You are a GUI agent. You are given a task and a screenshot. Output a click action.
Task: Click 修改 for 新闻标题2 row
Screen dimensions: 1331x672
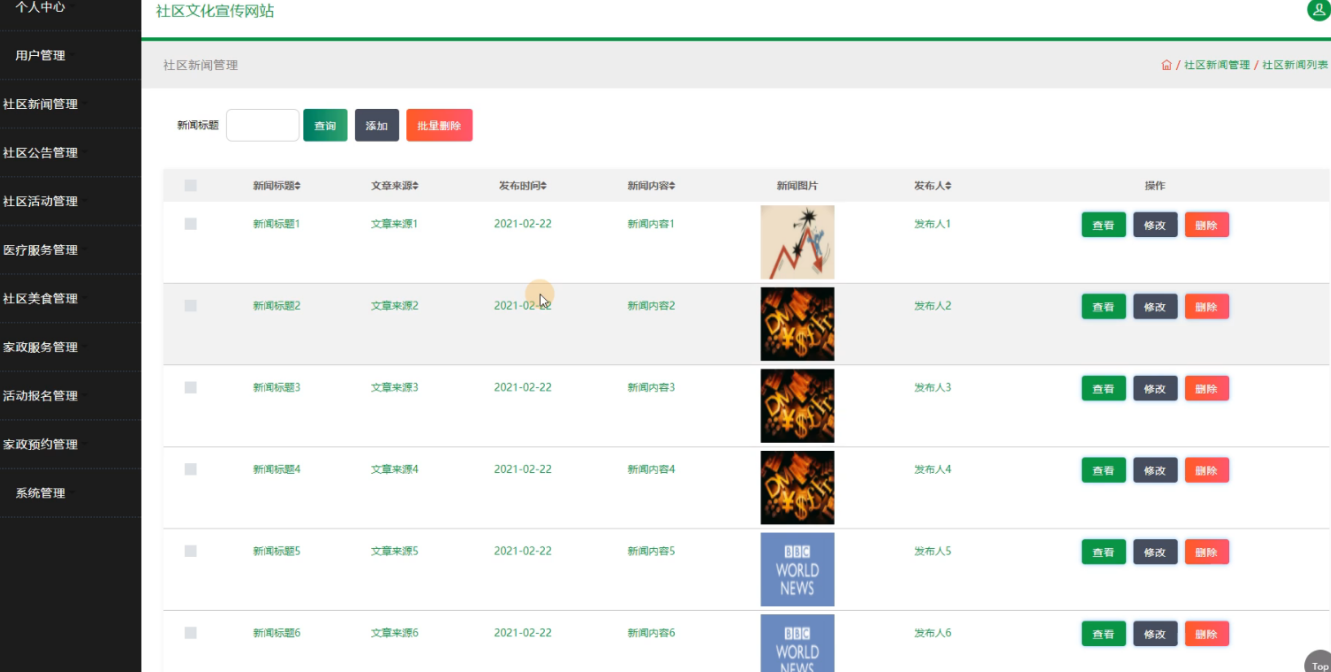point(1155,307)
